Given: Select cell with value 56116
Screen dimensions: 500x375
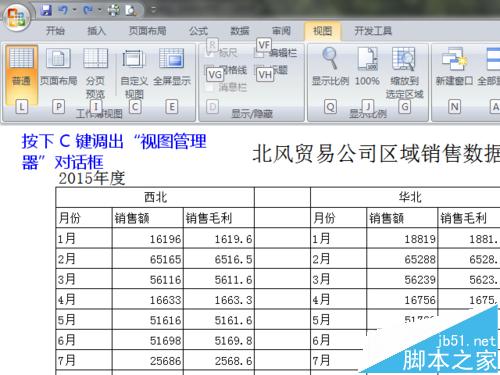Looking at the screenshot, I should (x=148, y=279).
